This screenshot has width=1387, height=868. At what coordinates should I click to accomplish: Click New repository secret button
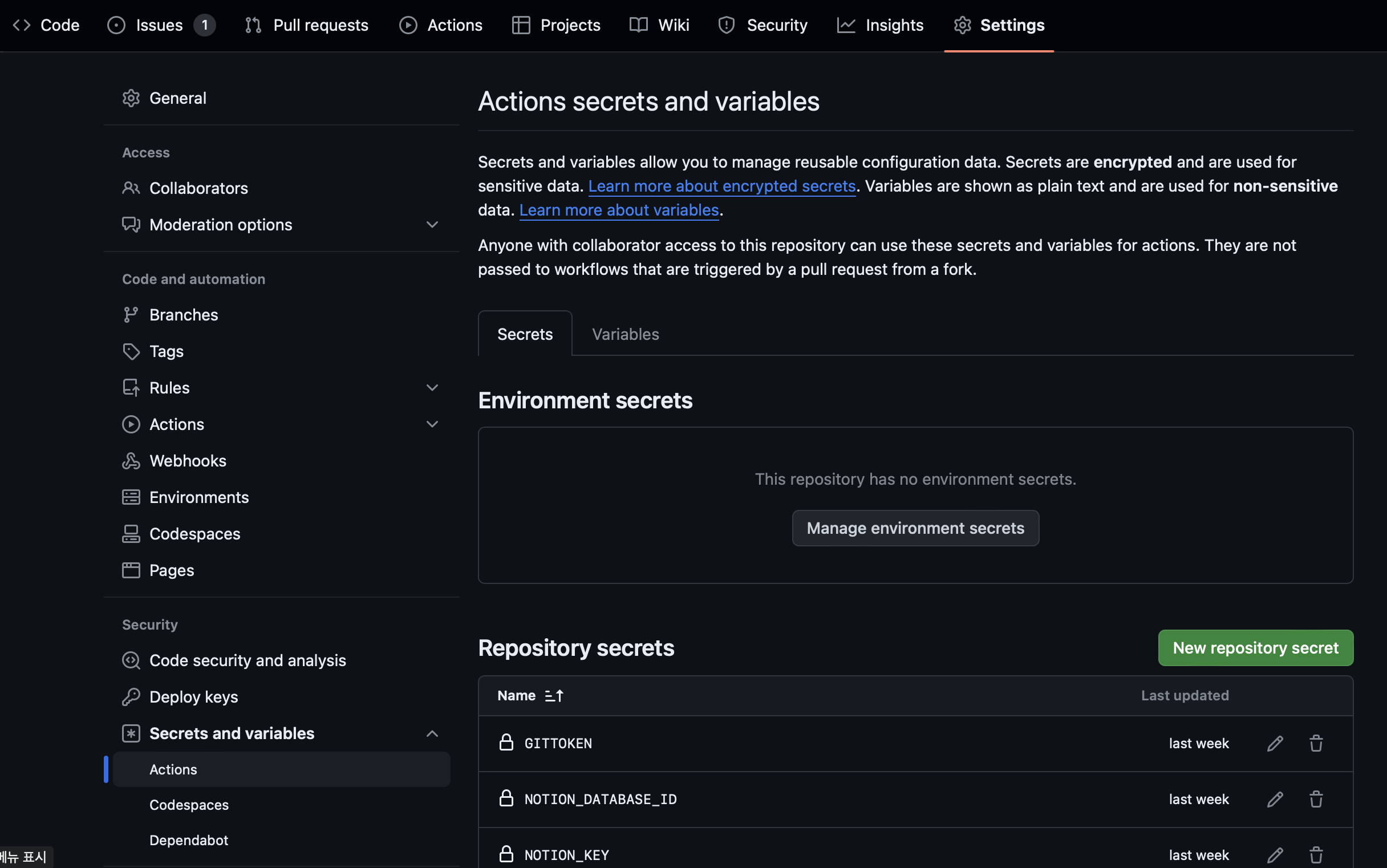pos(1255,648)
